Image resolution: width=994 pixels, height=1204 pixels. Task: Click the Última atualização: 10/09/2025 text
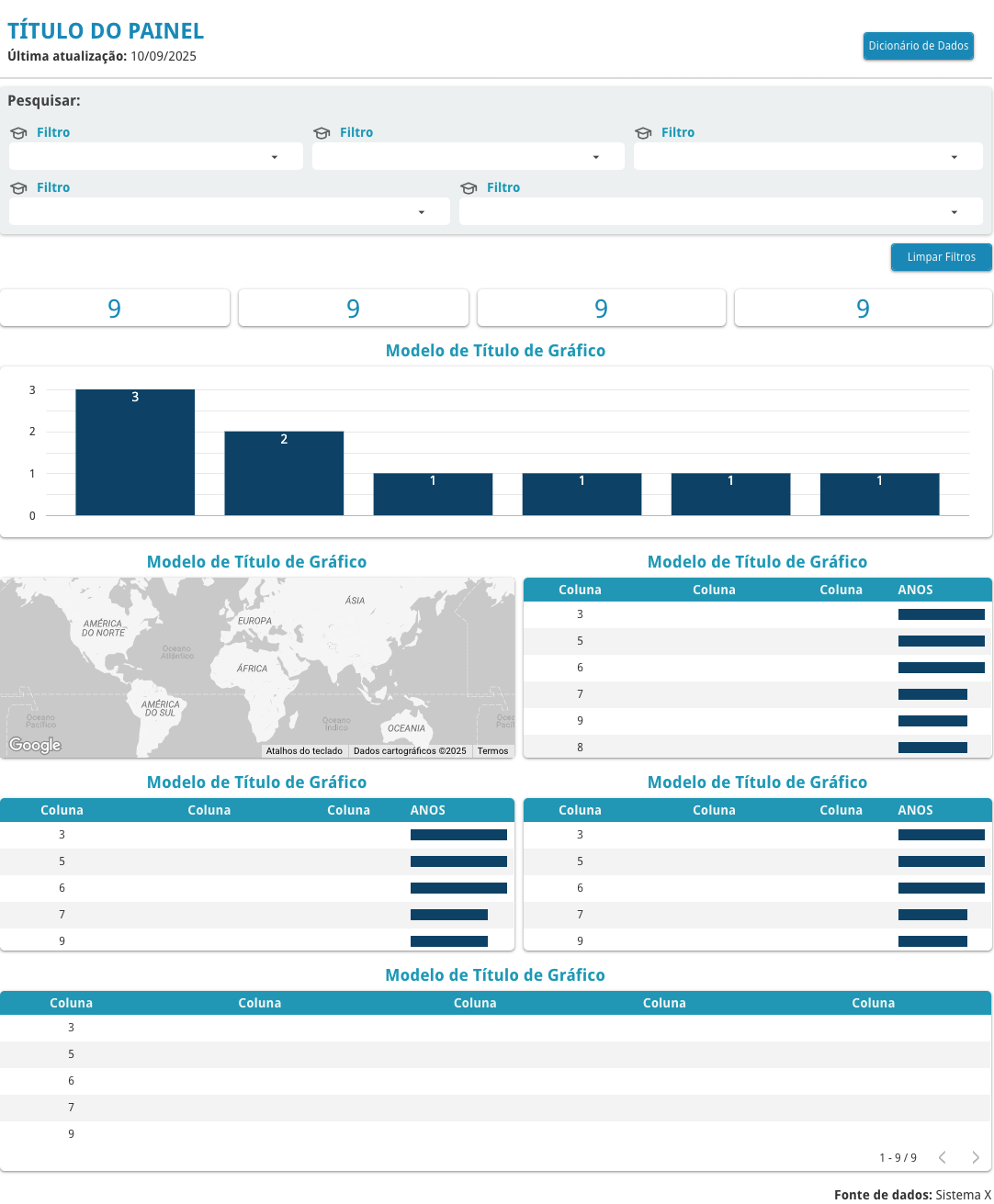[102, 56]
